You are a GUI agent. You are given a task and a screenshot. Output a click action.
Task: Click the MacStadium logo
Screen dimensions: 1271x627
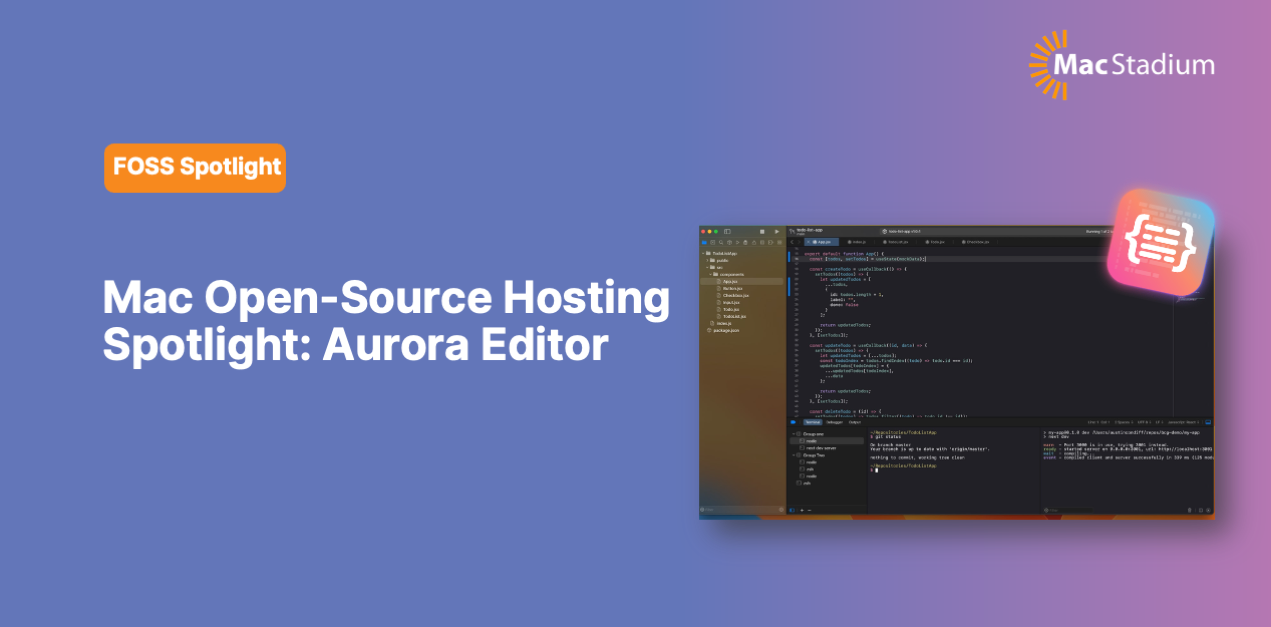pos(1122,66)
